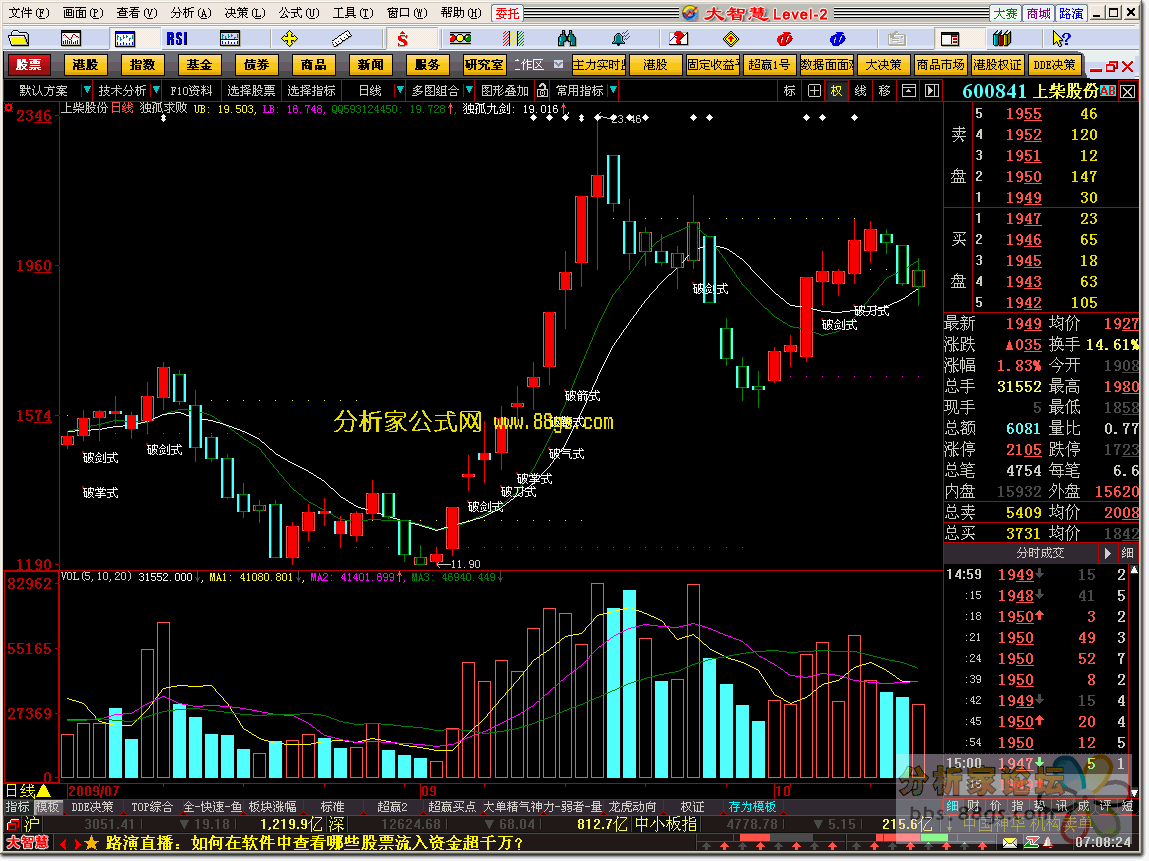Screen dimensions: 1149x861
Task: Expand the 分时成交 arrow
Action: coord(1107,553)
